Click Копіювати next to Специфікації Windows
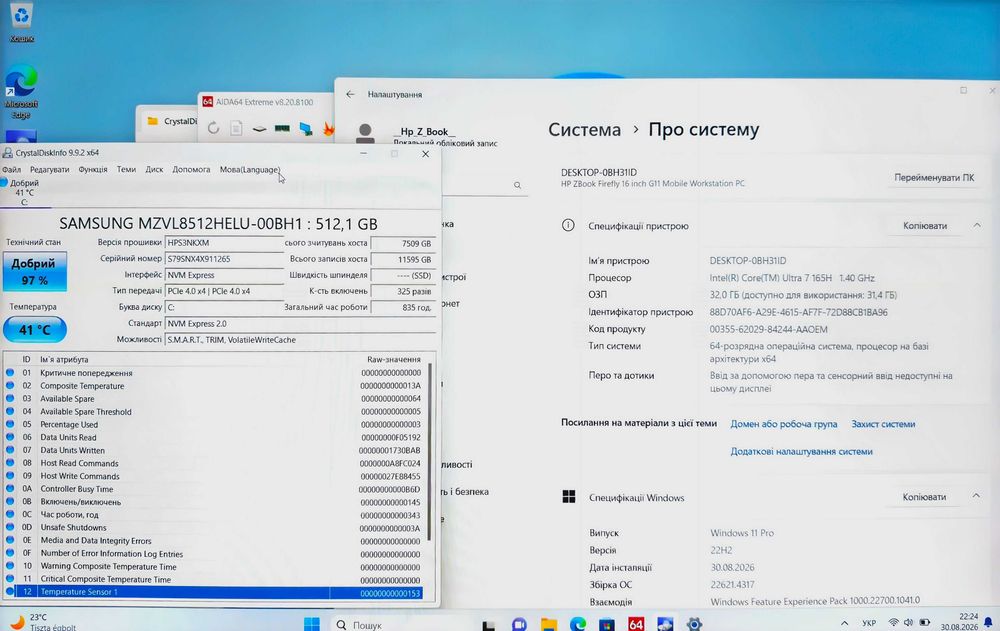The image size is (1000, 631). [x=924, y=497]
